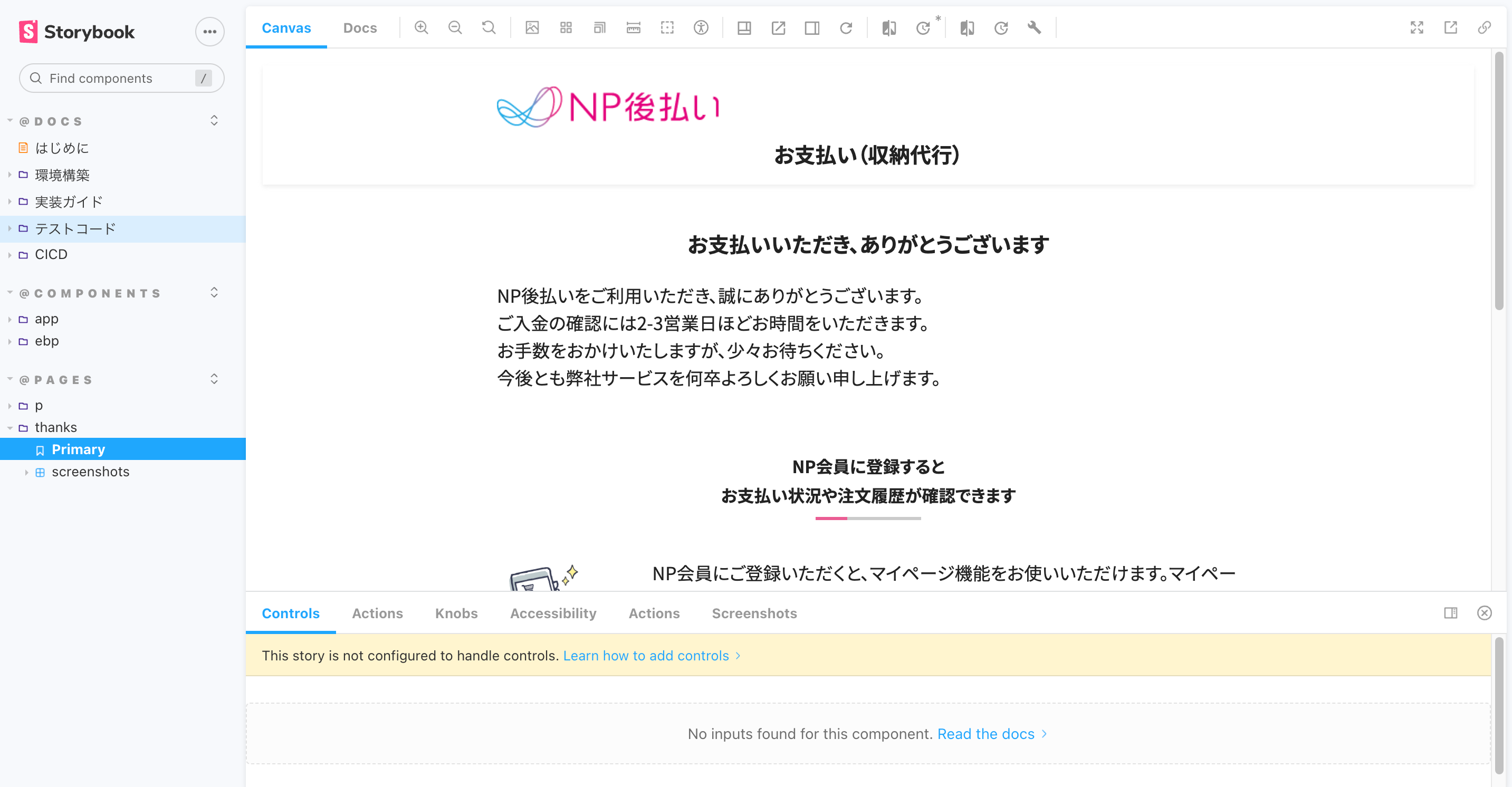This screenshot has height=787, width=1512.
Task: Toggle the measure ruler icon
Action: [x=633, y=27]
